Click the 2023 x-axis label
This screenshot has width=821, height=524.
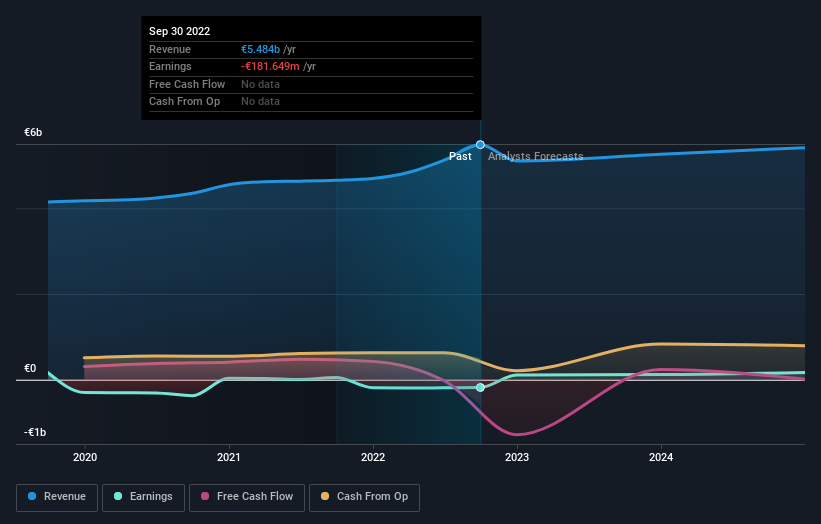(x=517, y=457)
